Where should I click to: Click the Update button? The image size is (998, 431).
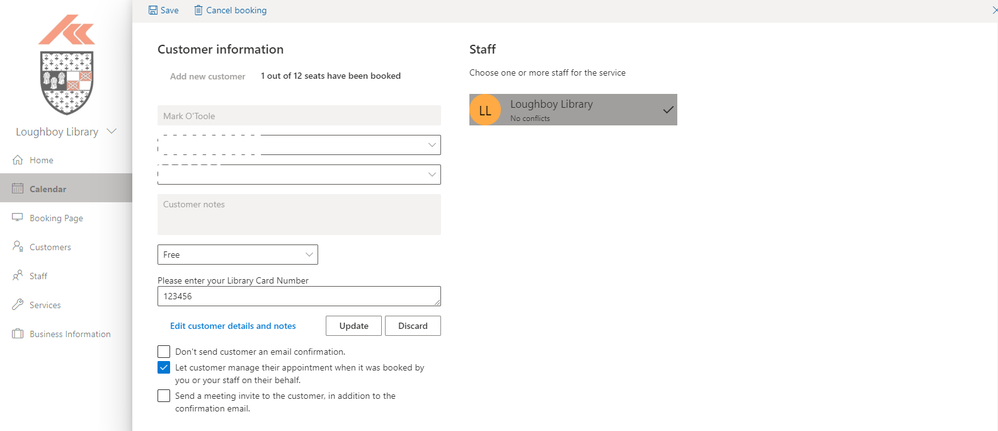click(353, 326)
